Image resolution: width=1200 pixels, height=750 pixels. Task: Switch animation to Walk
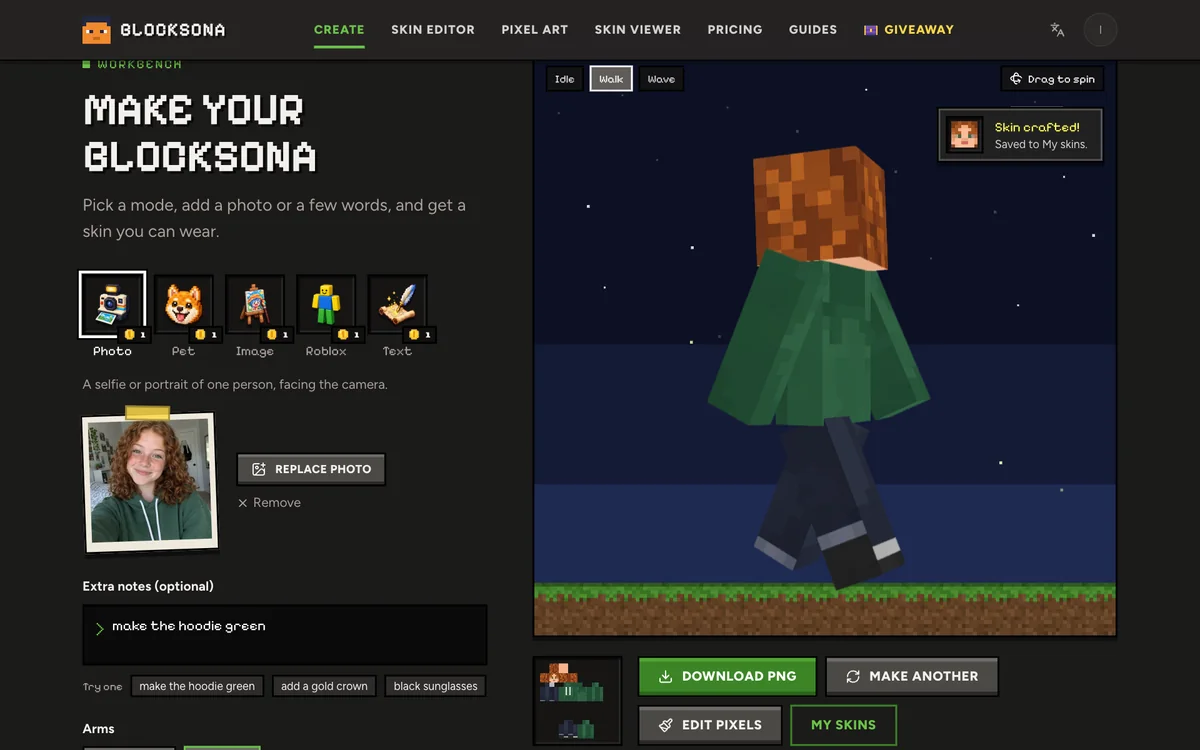coord(611,79)
